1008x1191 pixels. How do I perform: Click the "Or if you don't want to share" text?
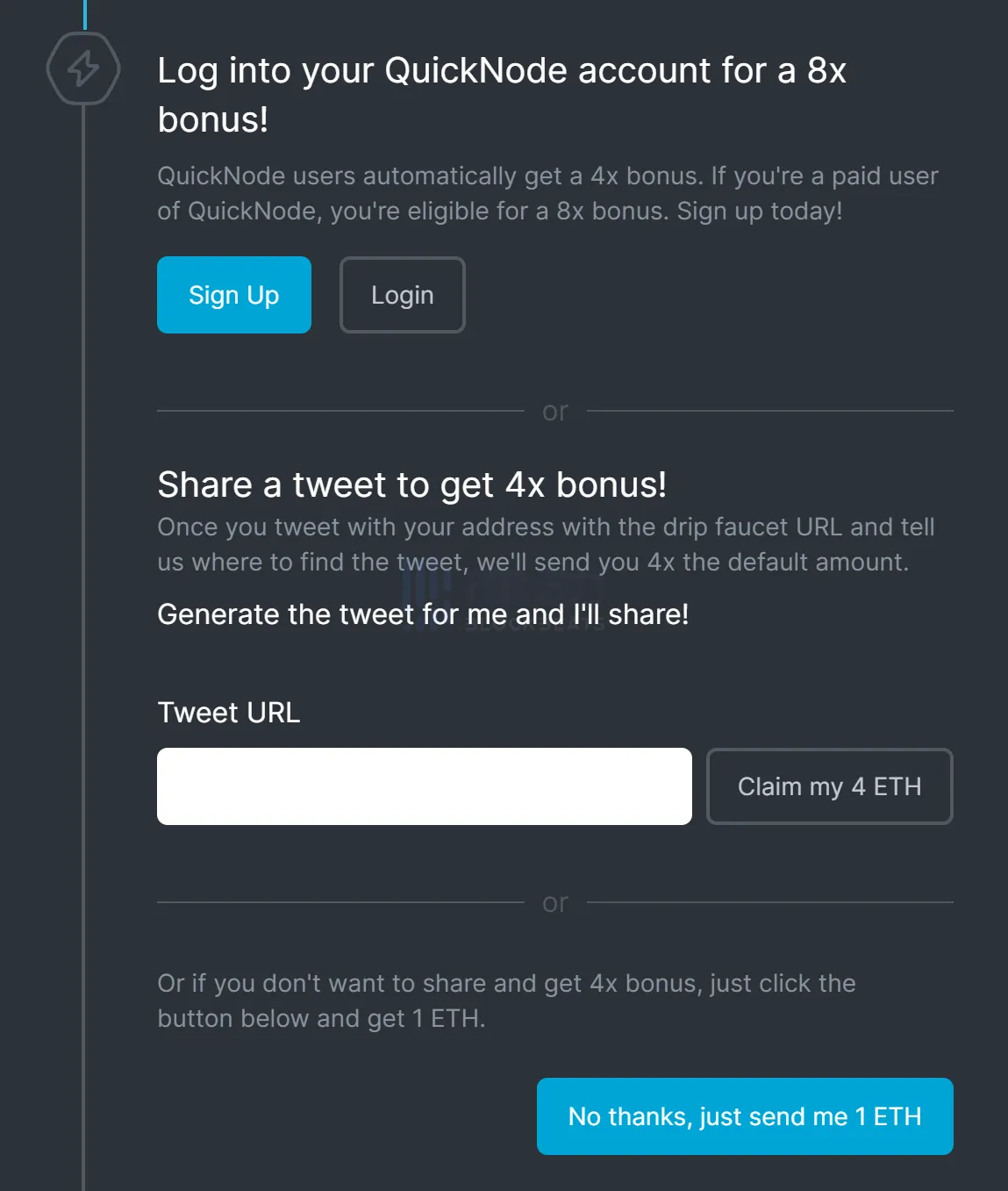(505, 1001)
